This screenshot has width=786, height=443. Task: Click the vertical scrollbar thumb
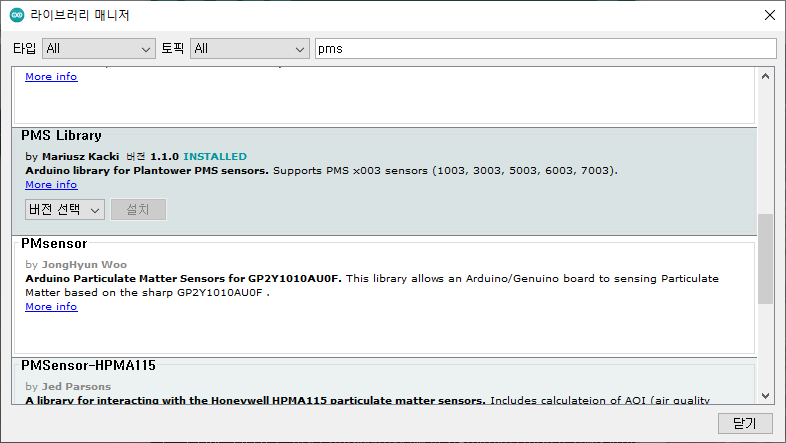click(765, 259)
